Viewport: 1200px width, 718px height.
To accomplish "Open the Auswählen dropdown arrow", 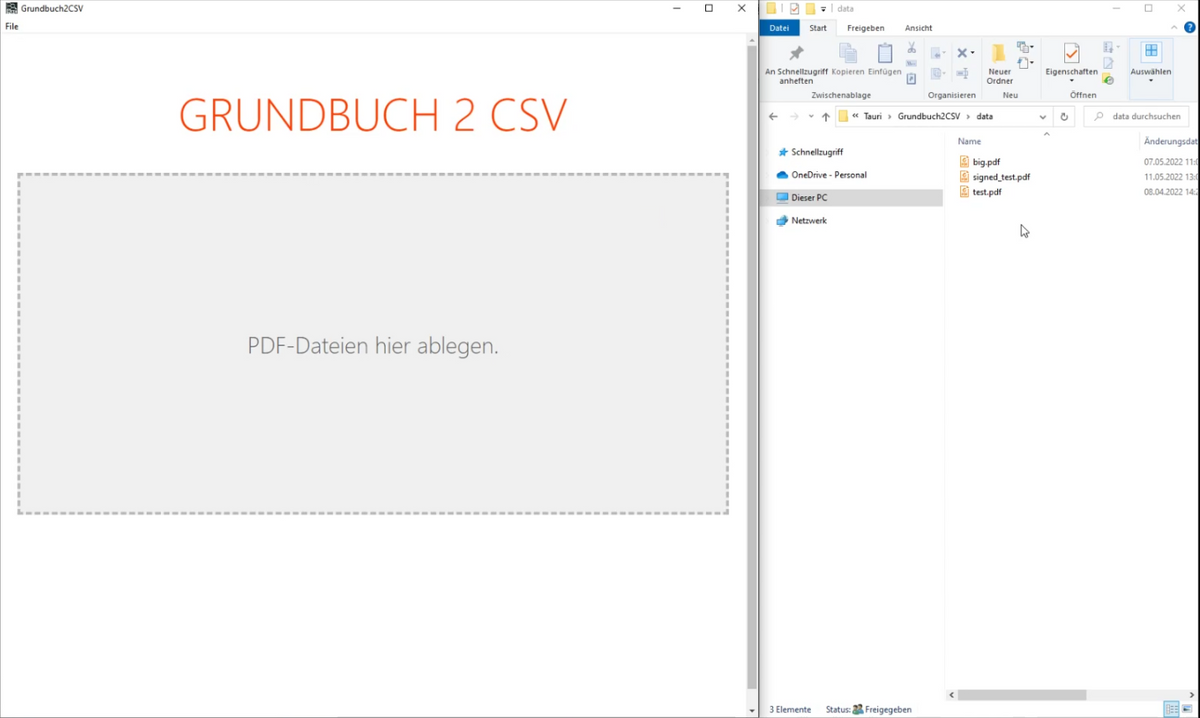I will [1151, 81].
